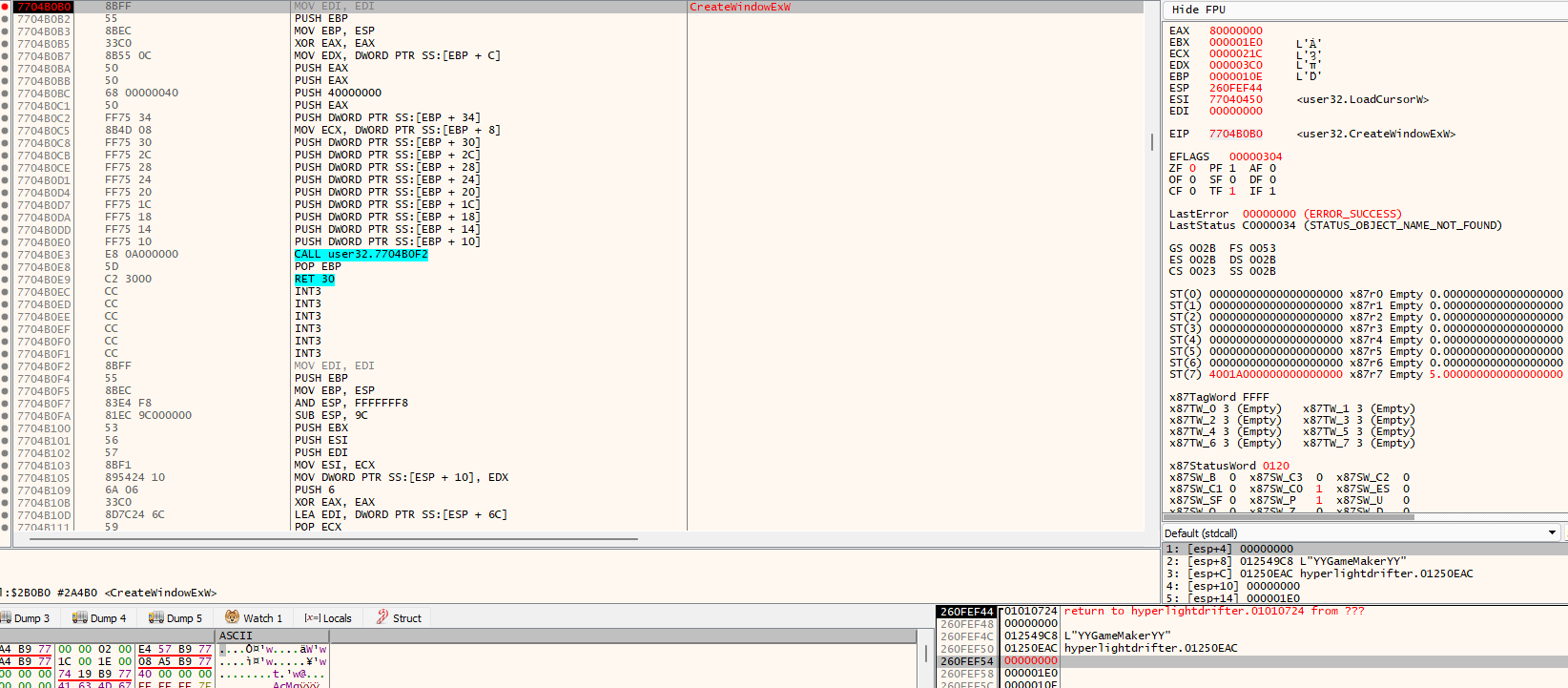Open the Default (stdcall) calling convention dropdown
The width and height of the screenshot is (1568, 688).
point(1552,532)
